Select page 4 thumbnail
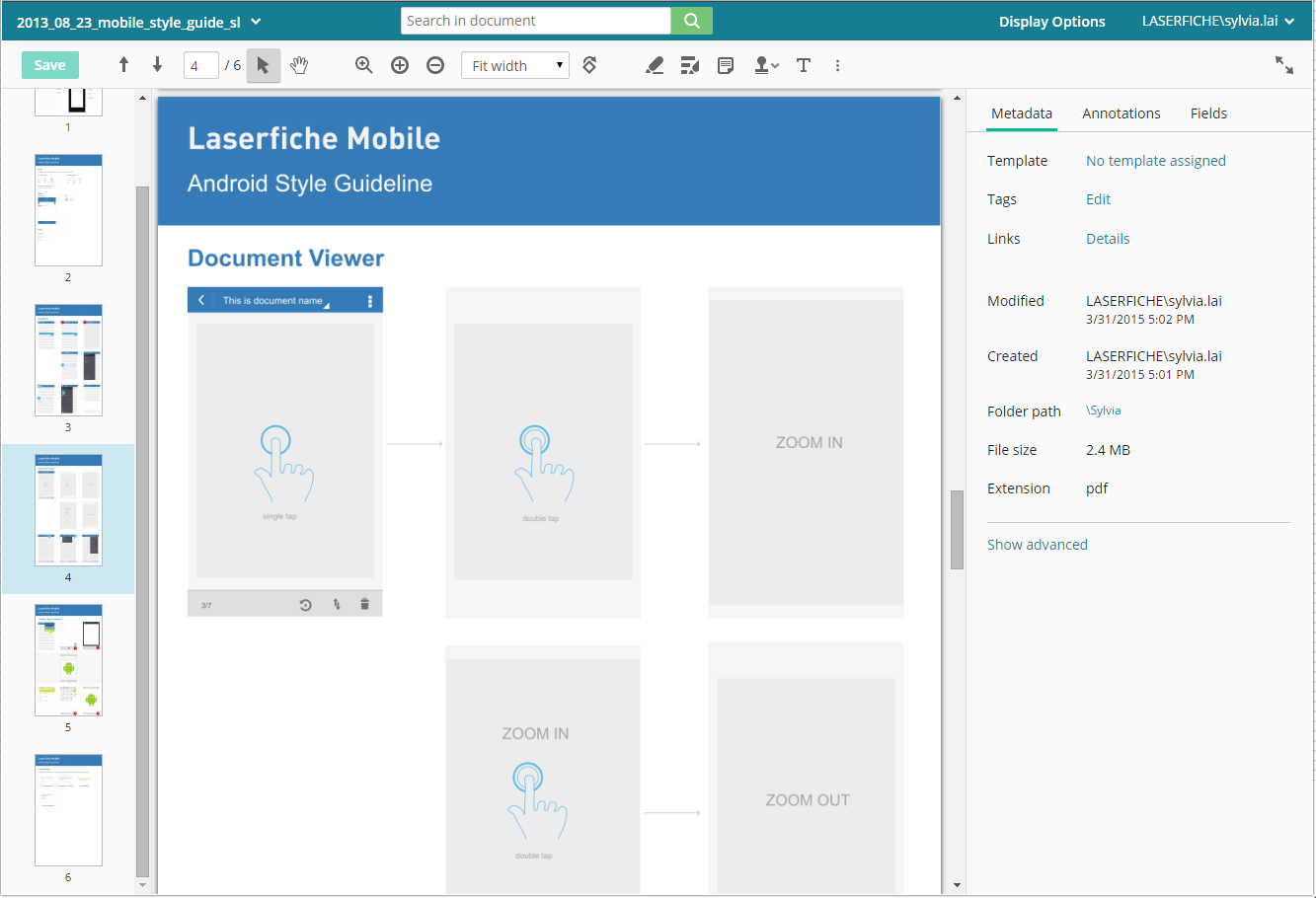Viewport: 1316px width, 898px height. (x=68, y=510)
